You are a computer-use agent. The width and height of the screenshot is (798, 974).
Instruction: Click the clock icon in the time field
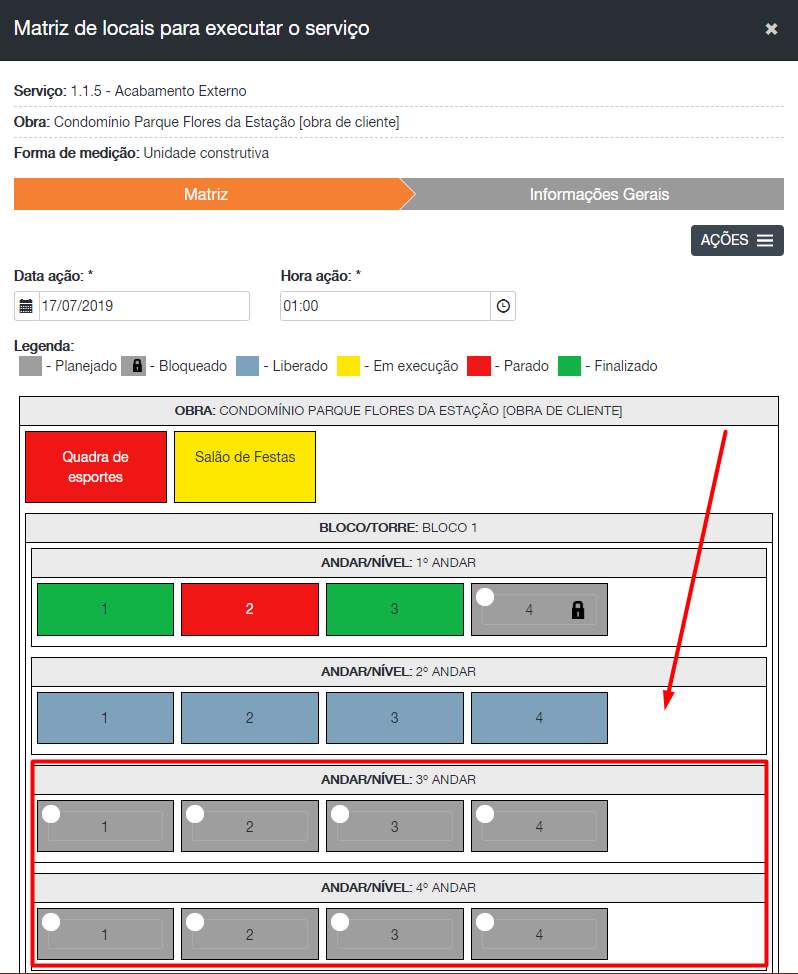pos(503,306)
